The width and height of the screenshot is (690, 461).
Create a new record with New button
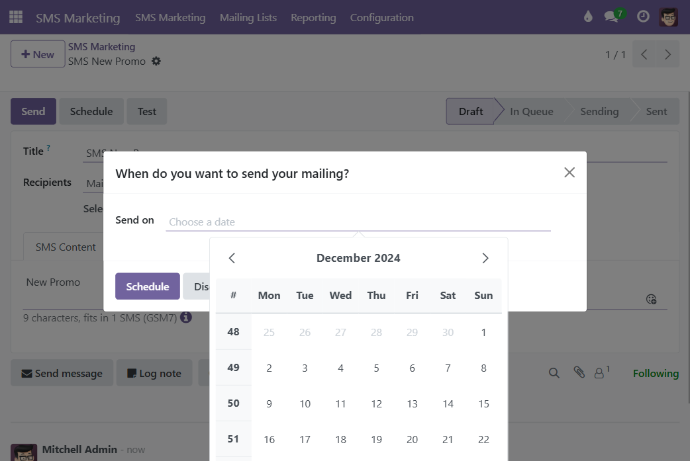38,54
